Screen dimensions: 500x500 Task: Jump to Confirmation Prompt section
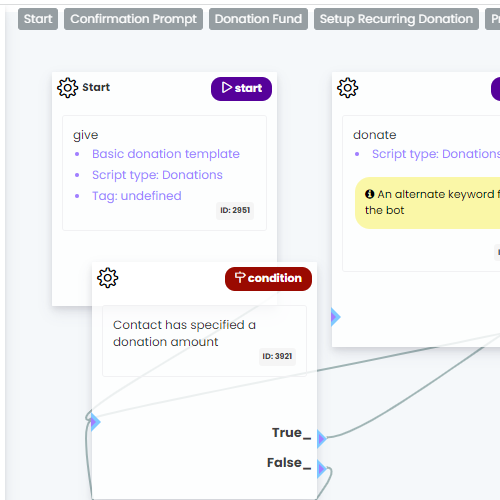click(133, 19)
